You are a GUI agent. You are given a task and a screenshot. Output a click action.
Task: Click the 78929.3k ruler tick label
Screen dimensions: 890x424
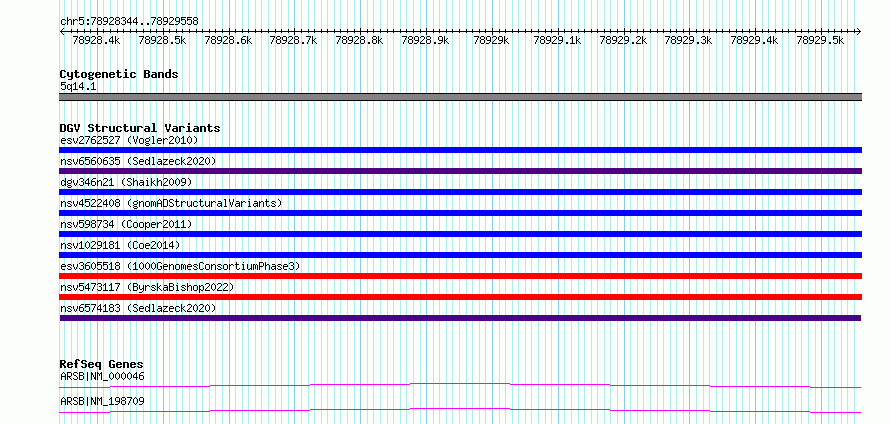tap(688, 40)
